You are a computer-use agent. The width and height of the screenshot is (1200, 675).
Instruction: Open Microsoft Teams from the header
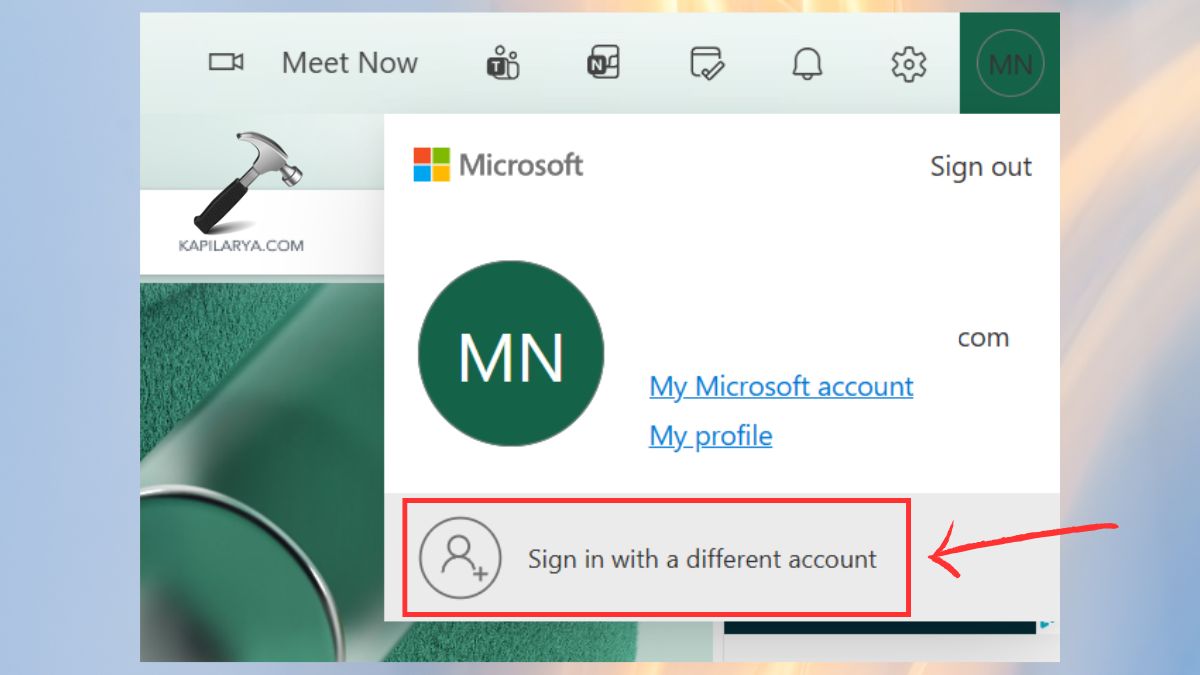503,62
